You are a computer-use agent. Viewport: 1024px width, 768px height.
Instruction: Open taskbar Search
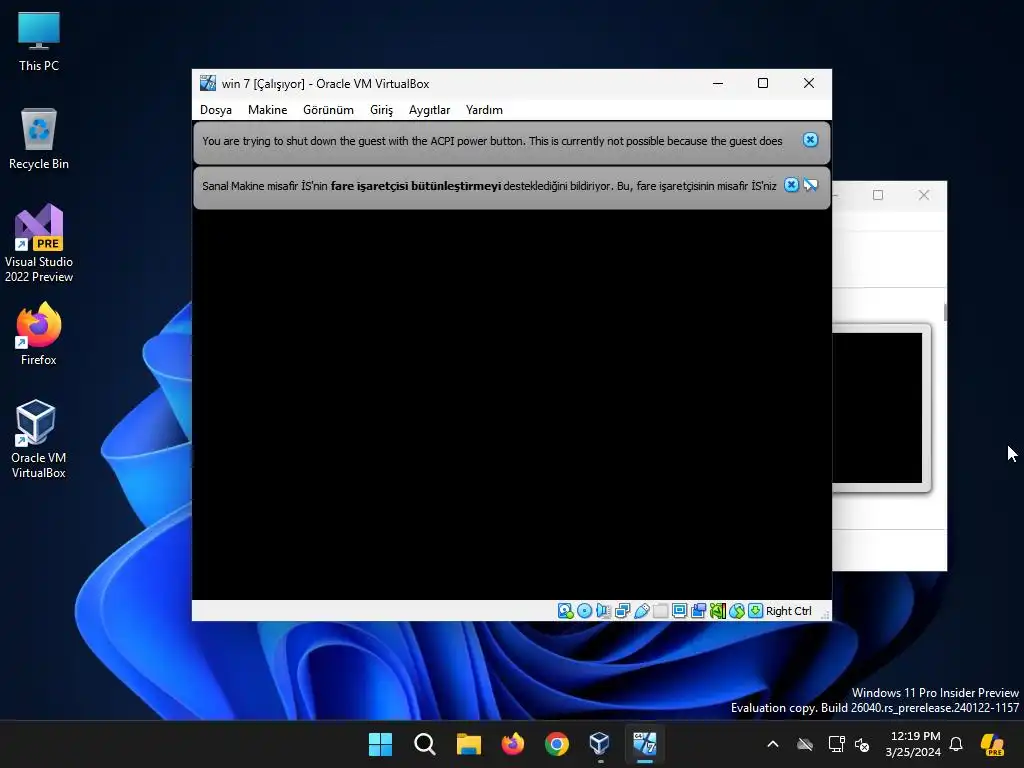424,744
